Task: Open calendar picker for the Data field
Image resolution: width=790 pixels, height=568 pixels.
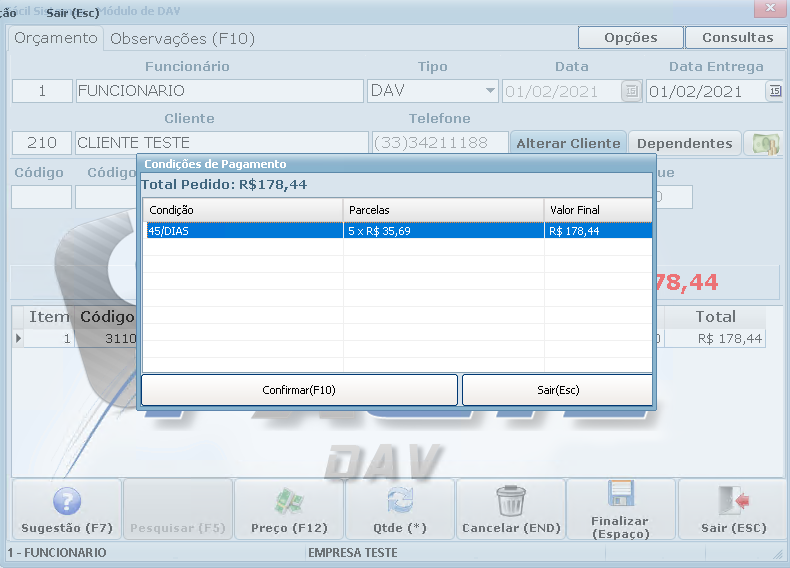Action: coord(630,91)
